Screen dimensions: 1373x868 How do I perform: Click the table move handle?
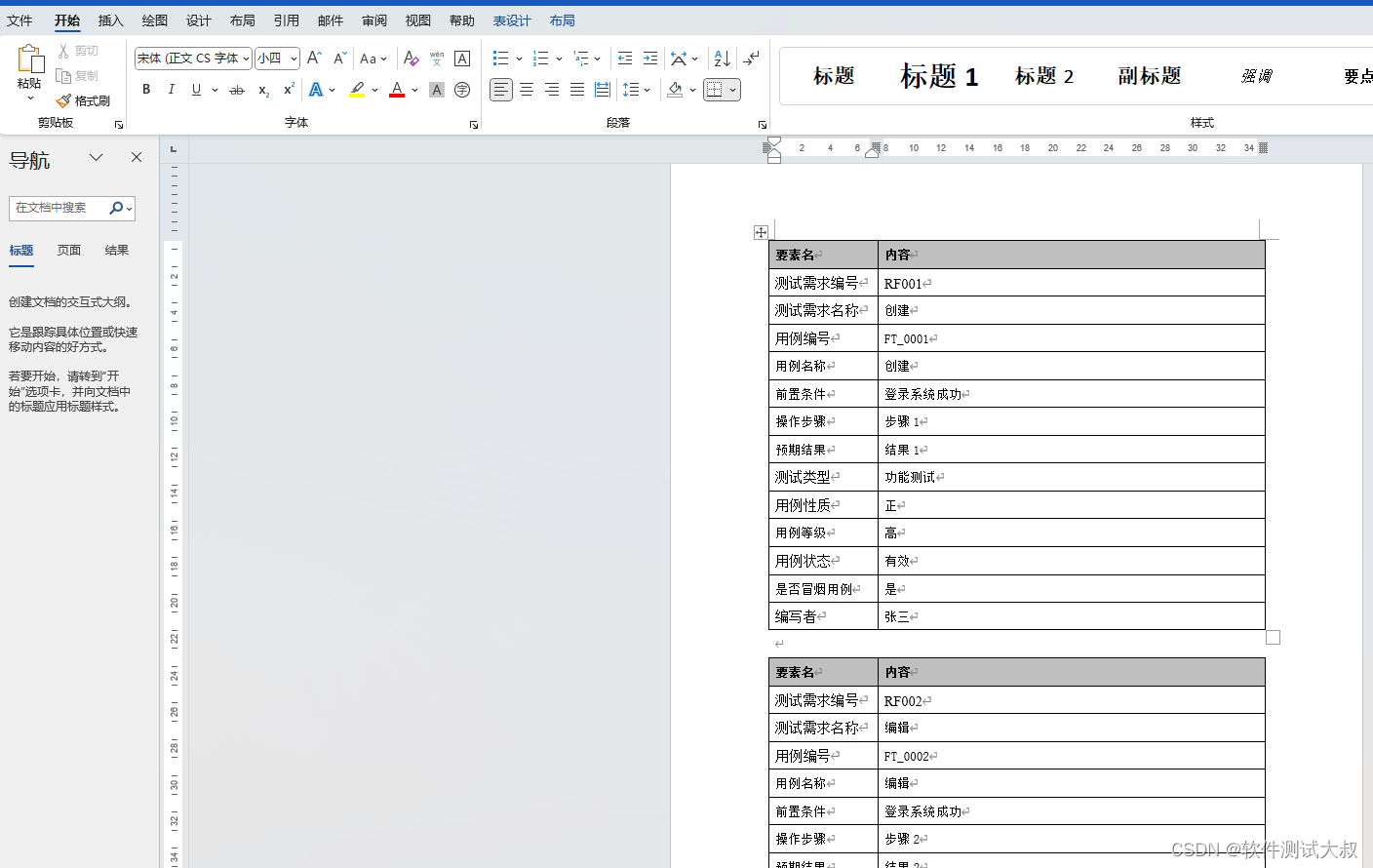tap(762, 232)
